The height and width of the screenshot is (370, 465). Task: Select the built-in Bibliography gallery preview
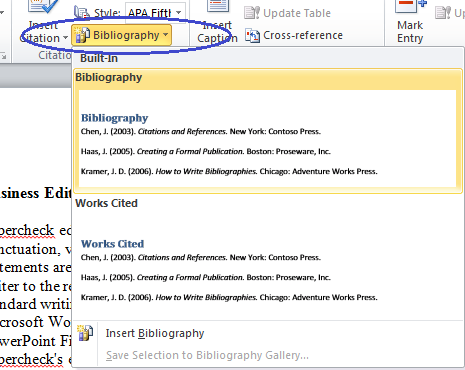tap(268, 131)
